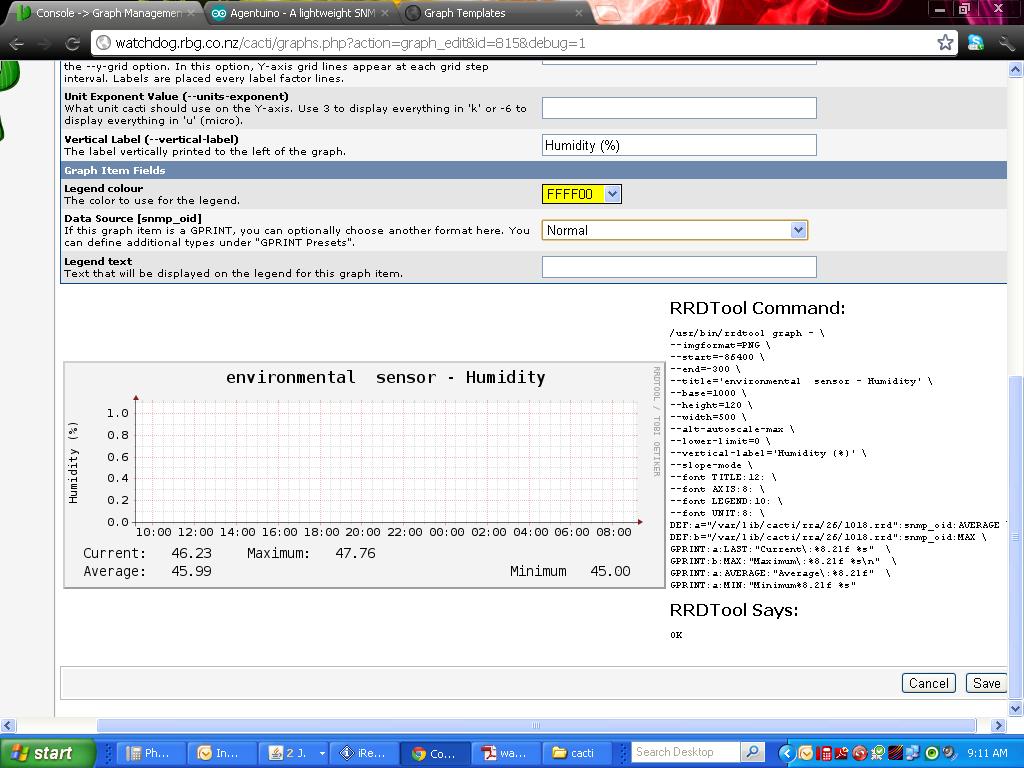Save the graph item changes

coord(986,683)
